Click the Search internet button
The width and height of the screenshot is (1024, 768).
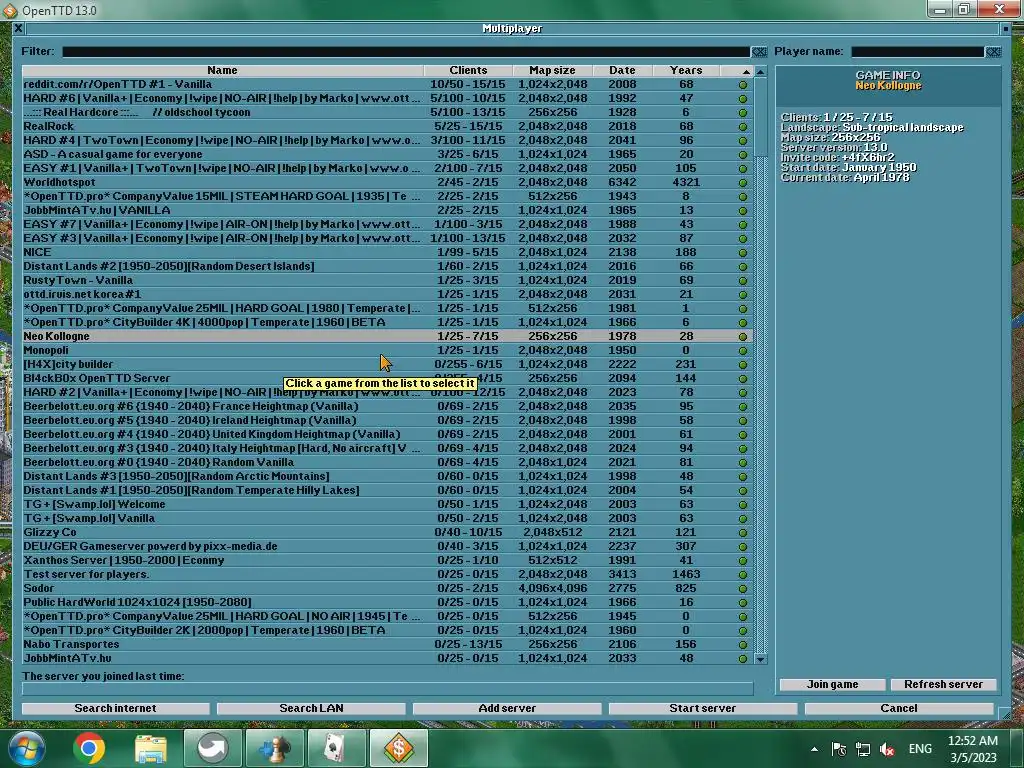click(116, 709)
